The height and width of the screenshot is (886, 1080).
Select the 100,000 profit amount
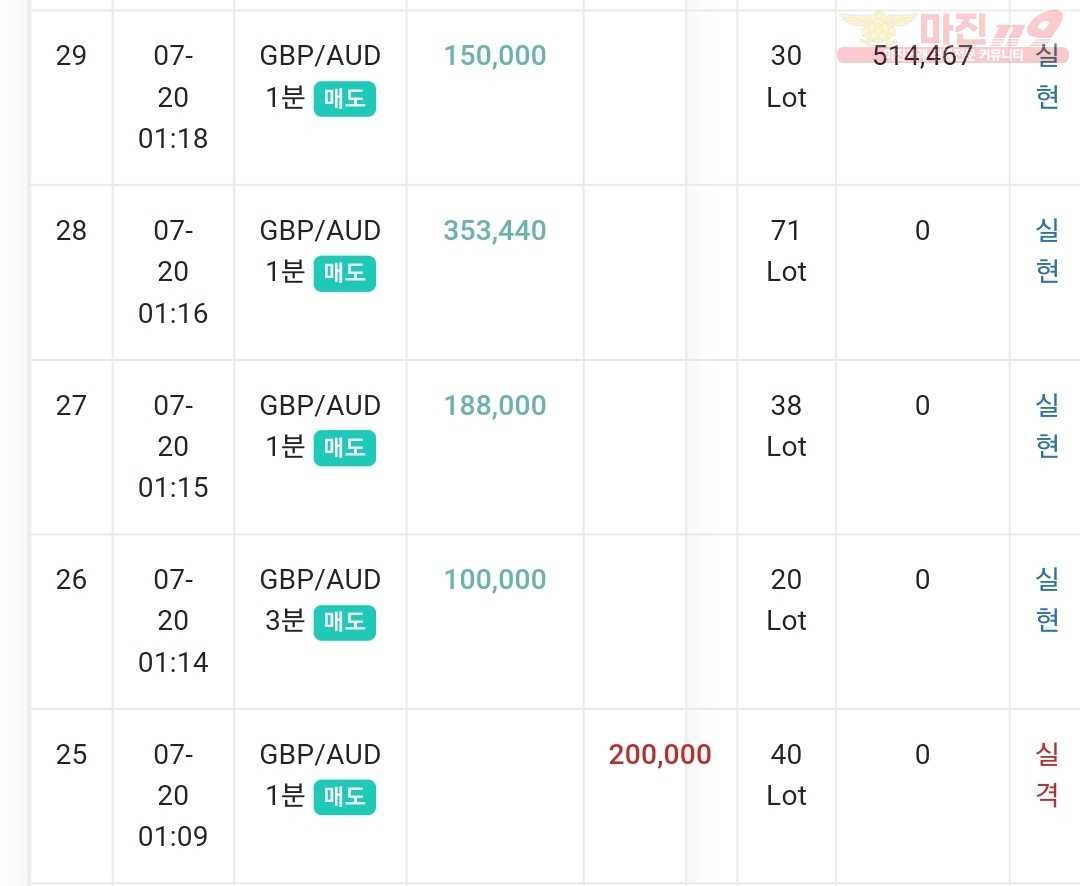click(495, 580)
